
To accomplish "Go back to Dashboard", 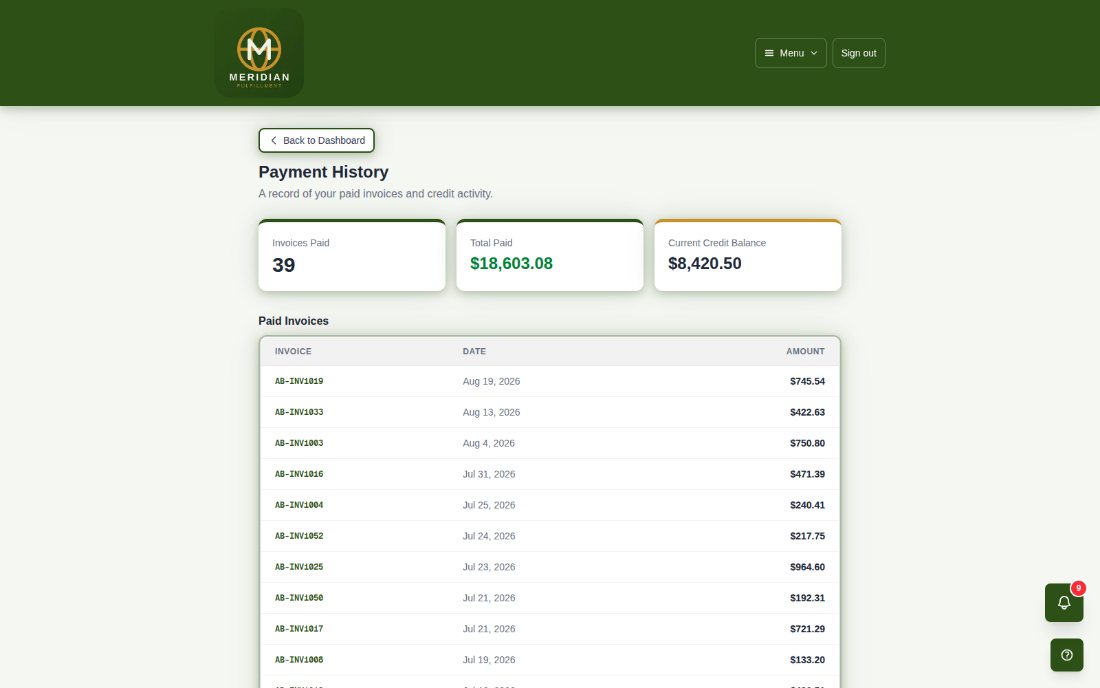I will coord(316,140).
